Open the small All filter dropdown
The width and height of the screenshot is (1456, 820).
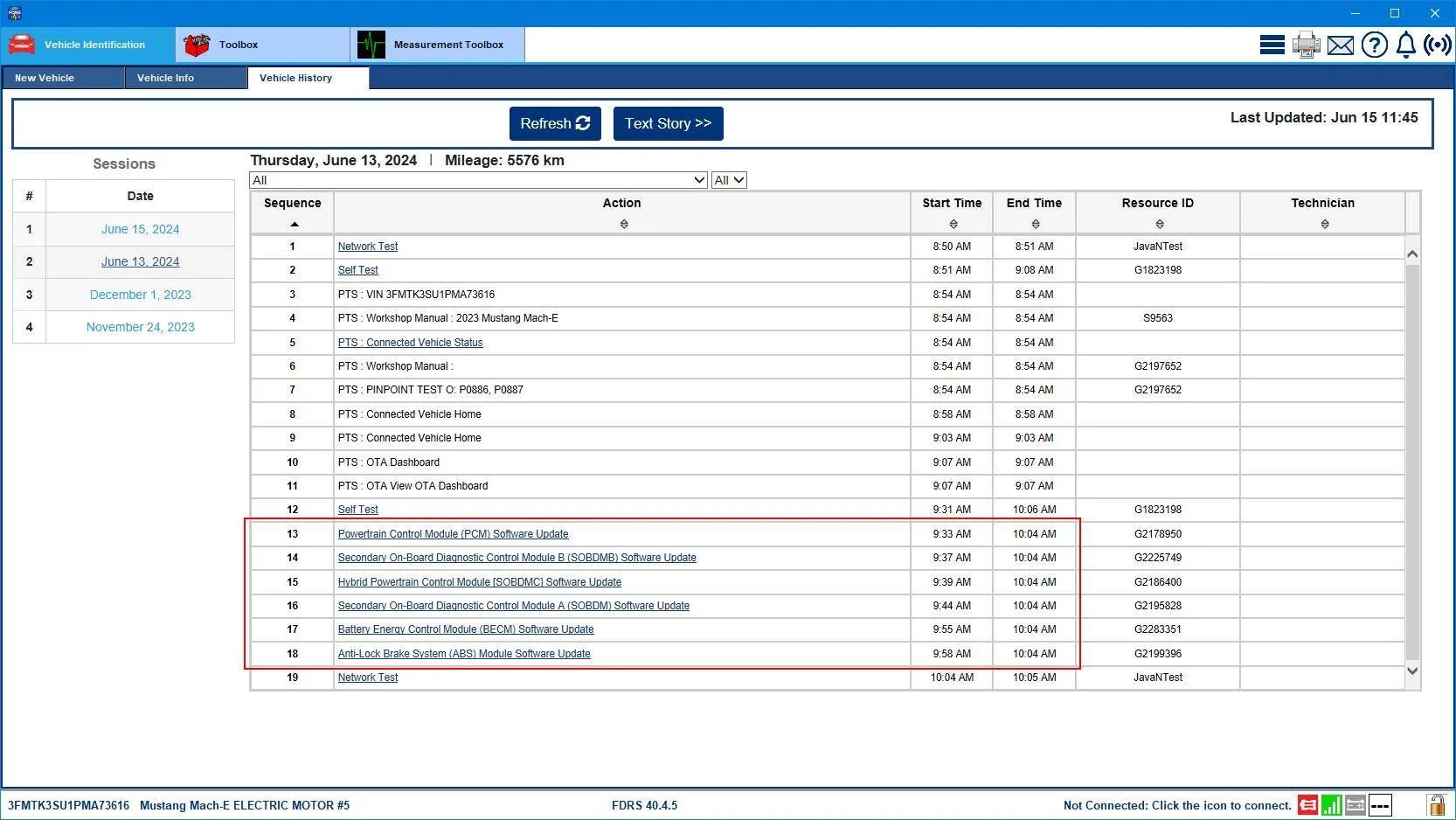729,180
